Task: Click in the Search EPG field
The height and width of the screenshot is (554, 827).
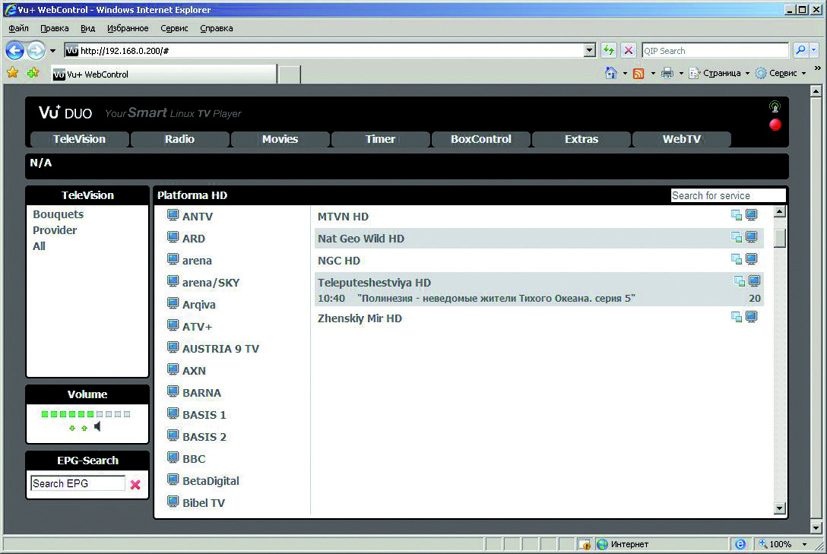Action: [78, 483]
